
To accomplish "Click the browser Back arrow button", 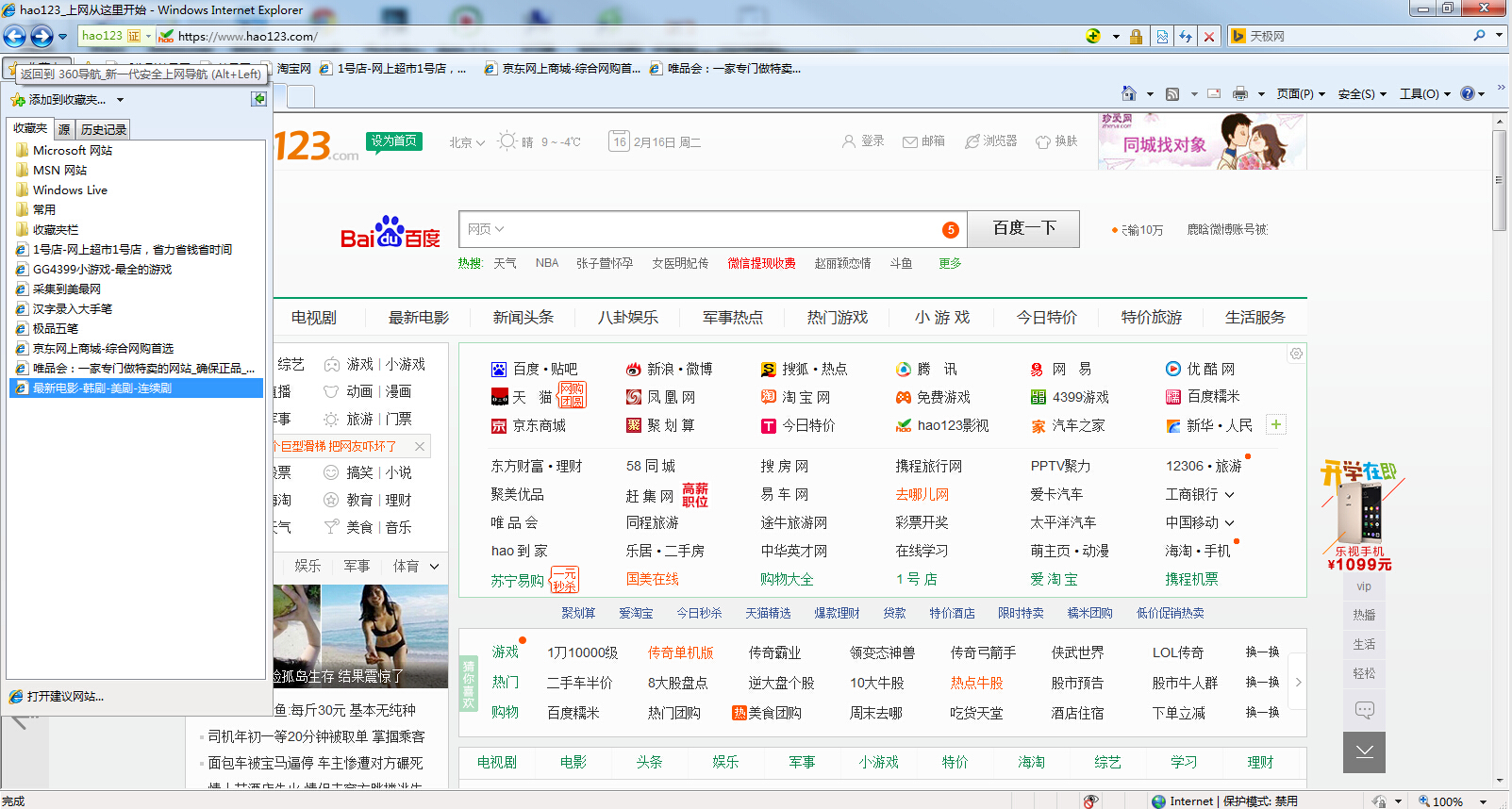I will coord(15,36).
